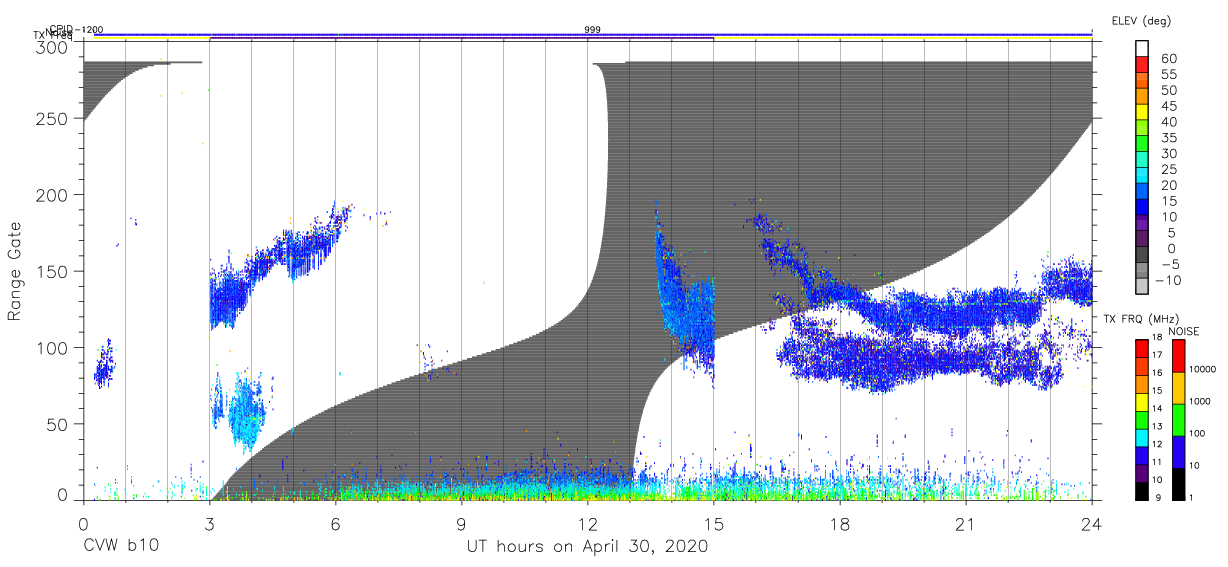Image resolution: width=1228 pixels, height=567 pixels.
Task: Click the 'TX FRQ (MHz)' legend title
Action: (1140, 319)
